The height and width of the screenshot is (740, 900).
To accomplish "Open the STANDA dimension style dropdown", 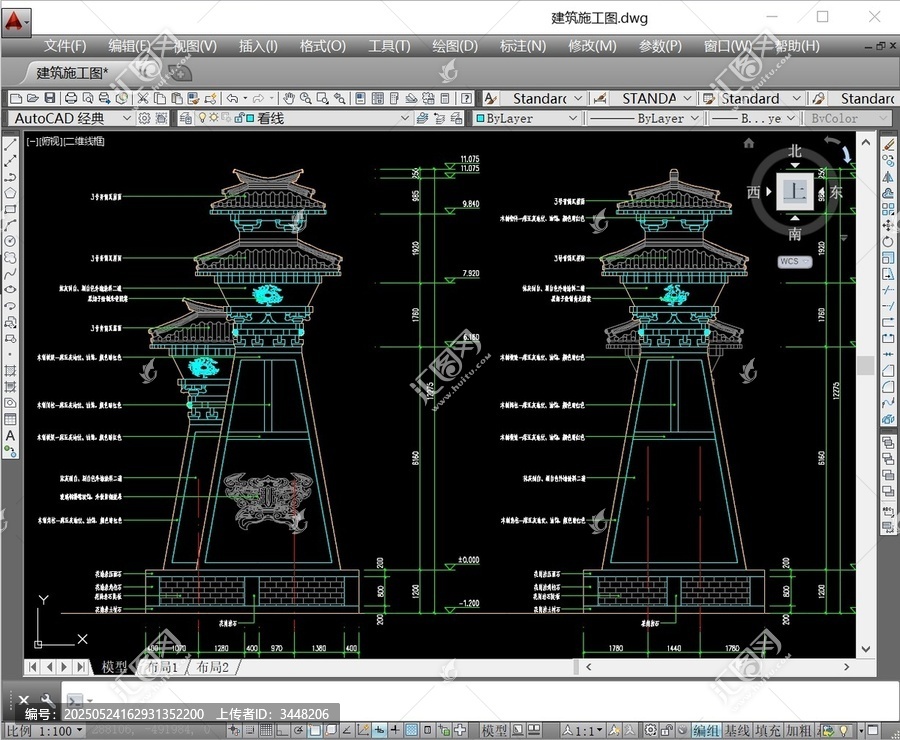I will pos(651,99).
